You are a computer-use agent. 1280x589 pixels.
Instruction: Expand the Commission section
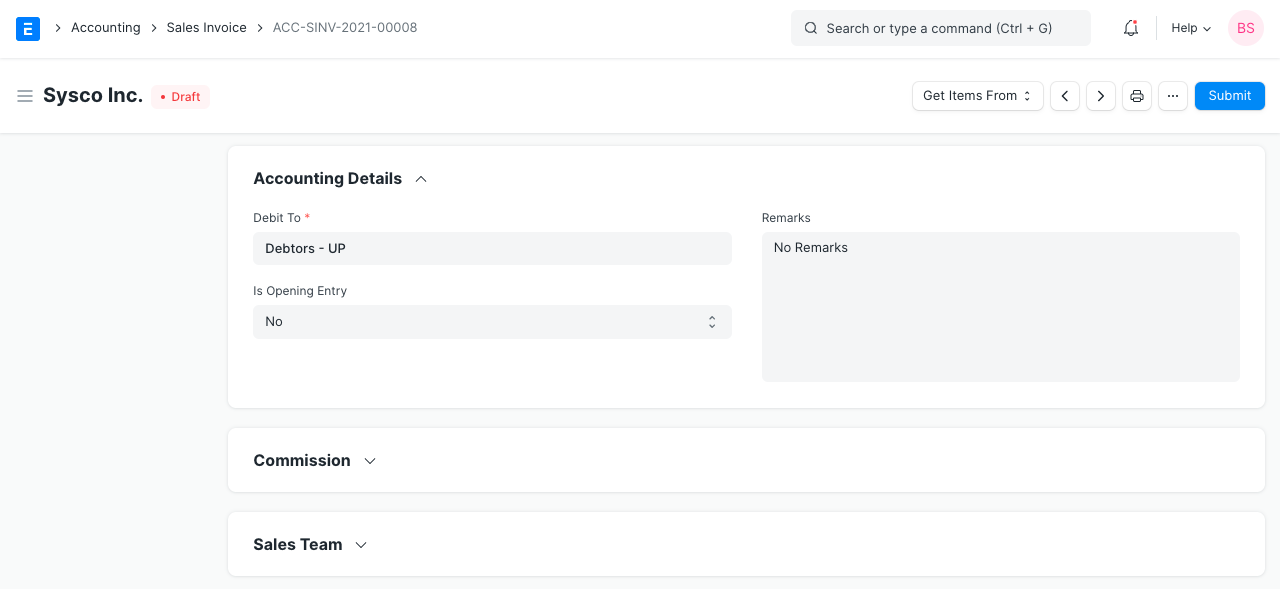click(x=369, y=460)
